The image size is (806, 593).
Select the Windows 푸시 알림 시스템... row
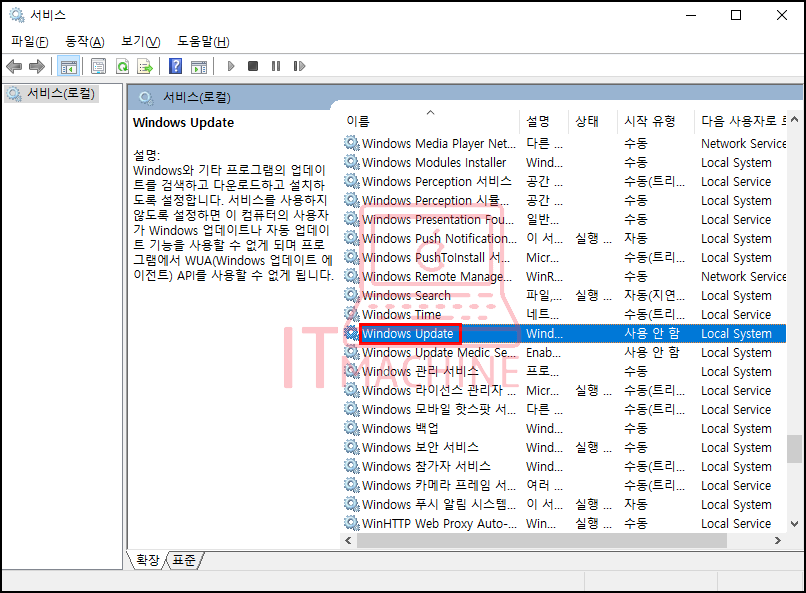[x=564, y=504]
